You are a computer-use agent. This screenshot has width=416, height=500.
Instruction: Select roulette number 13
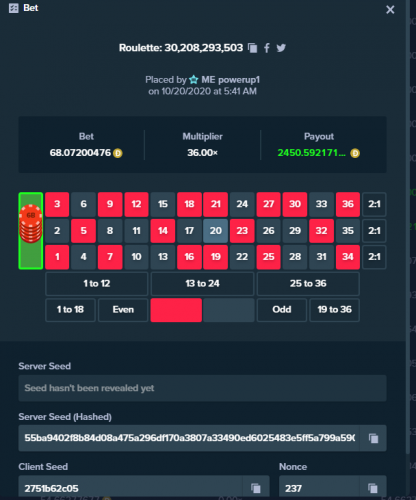pyautogui.click(x=163, y=257)
